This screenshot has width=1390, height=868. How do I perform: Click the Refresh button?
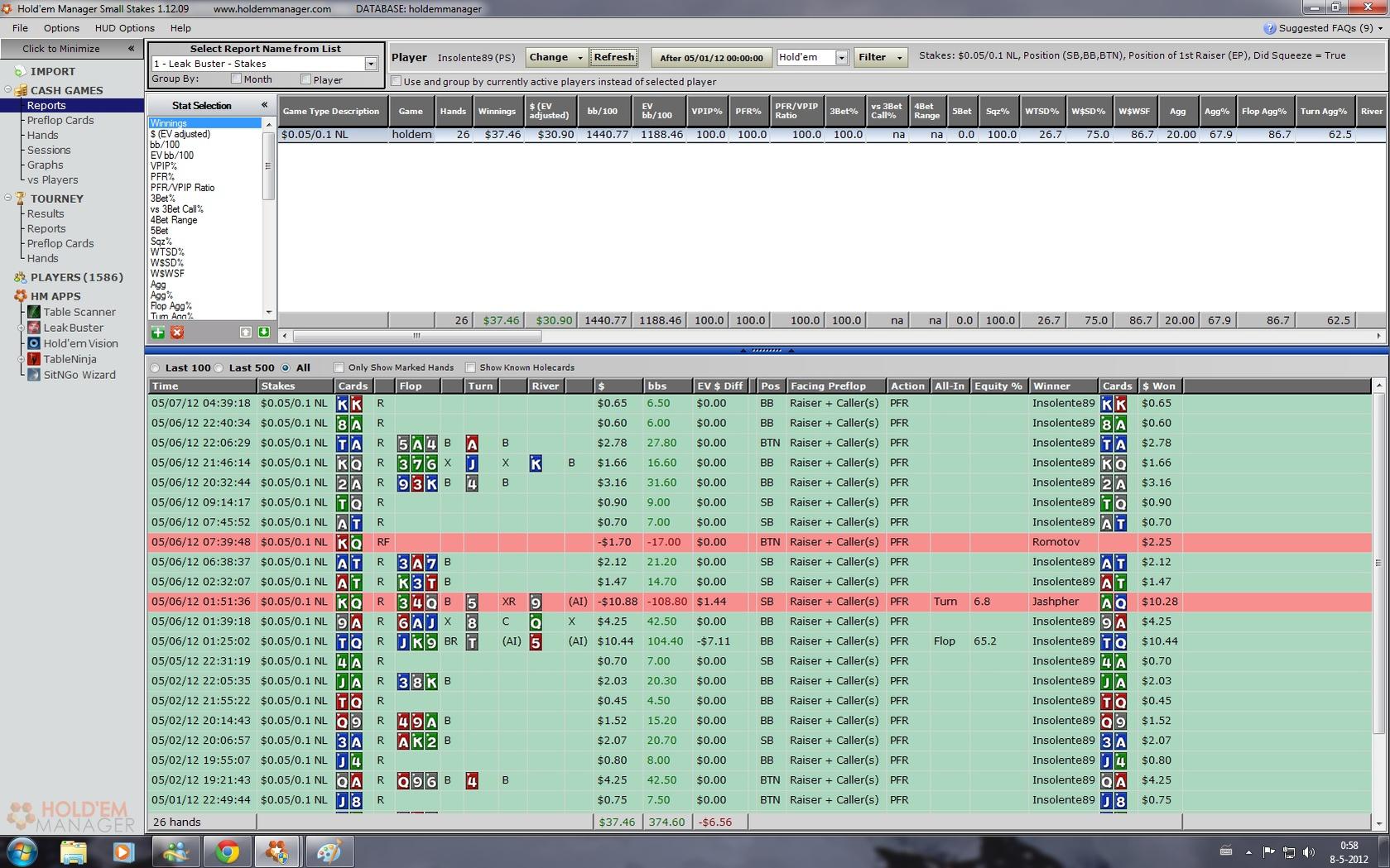click(x=613, y=57)
